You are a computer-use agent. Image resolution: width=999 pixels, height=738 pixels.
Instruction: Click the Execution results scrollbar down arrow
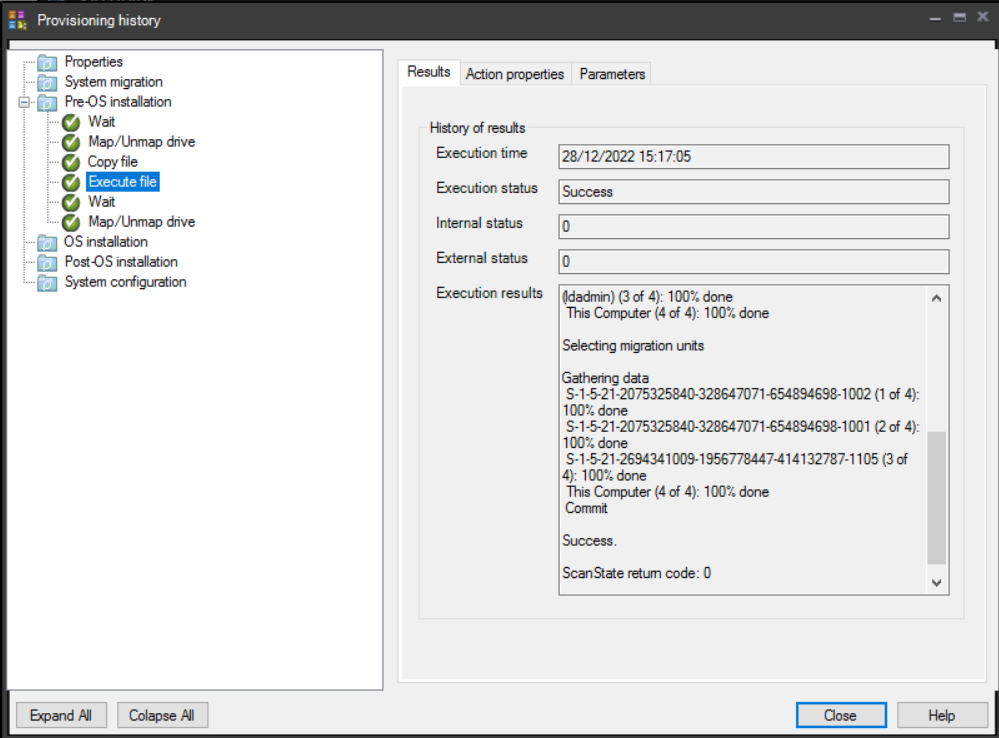[936, 583]
